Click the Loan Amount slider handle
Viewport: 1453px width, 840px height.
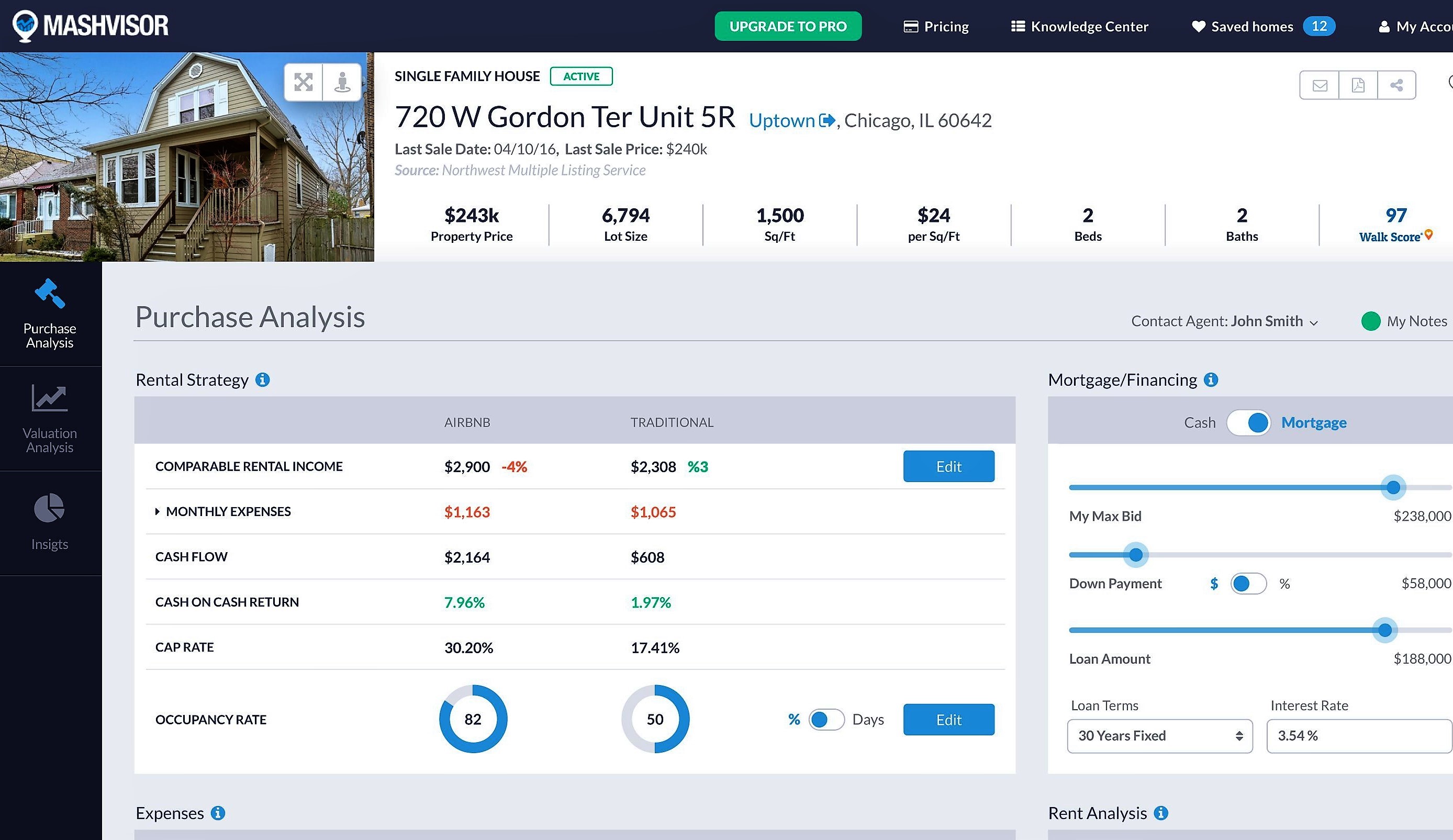1384,630
